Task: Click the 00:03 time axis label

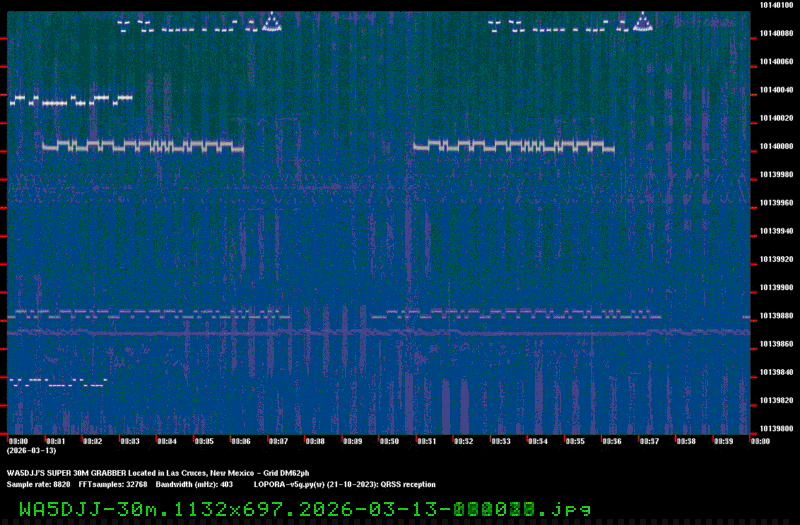Action: pyautogui.click(x=130, y=440)
